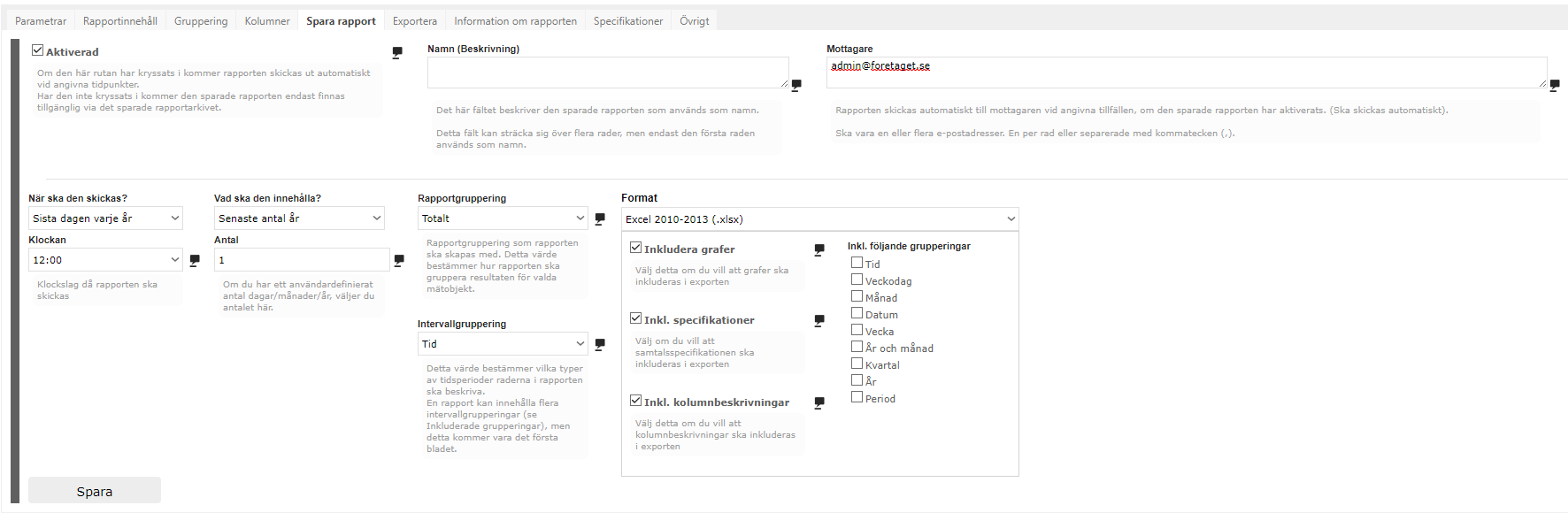
Task: Select the Information om rapporten tab
Action: [x=516, y=21]
